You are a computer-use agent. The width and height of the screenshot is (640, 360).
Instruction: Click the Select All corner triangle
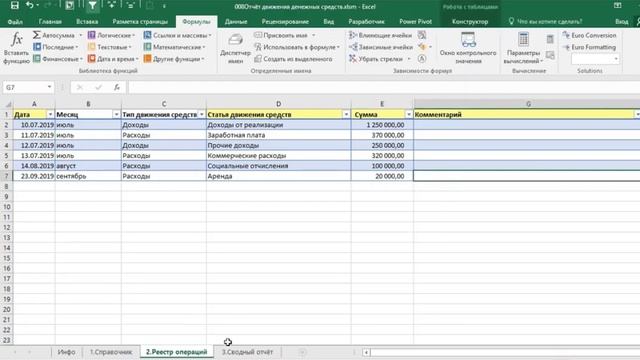click(7, 104)
